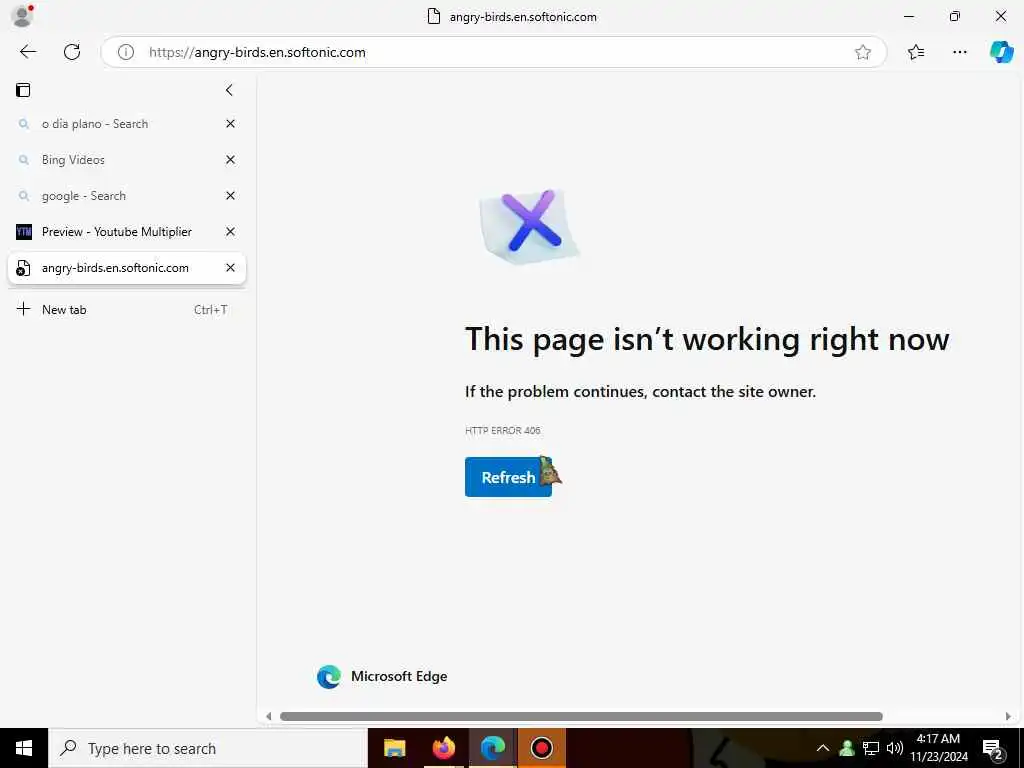Open the profile avatar icon
Image resolution: width=1024 pixels, height=768 pixels.
22,15
